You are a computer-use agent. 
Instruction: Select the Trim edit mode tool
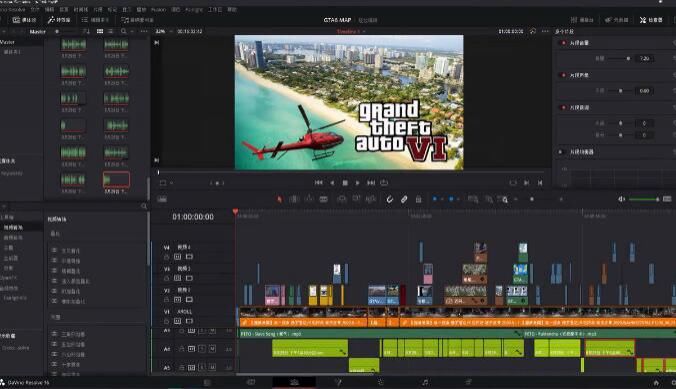point(294,199)
